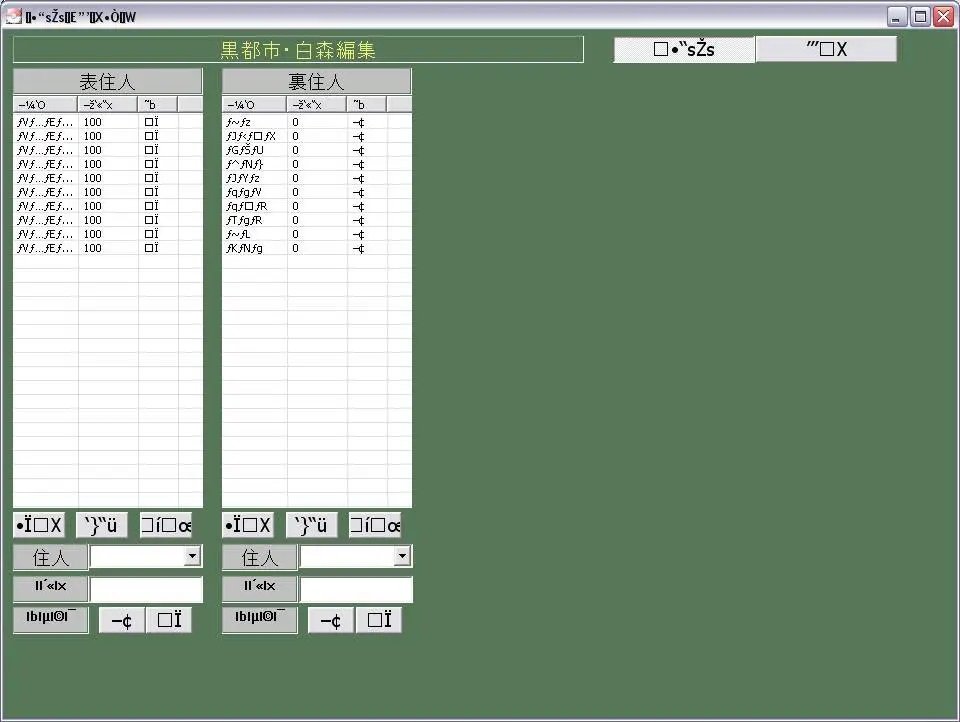Close the application window
This screenshot has height=722, width=960.
[943, 17]
